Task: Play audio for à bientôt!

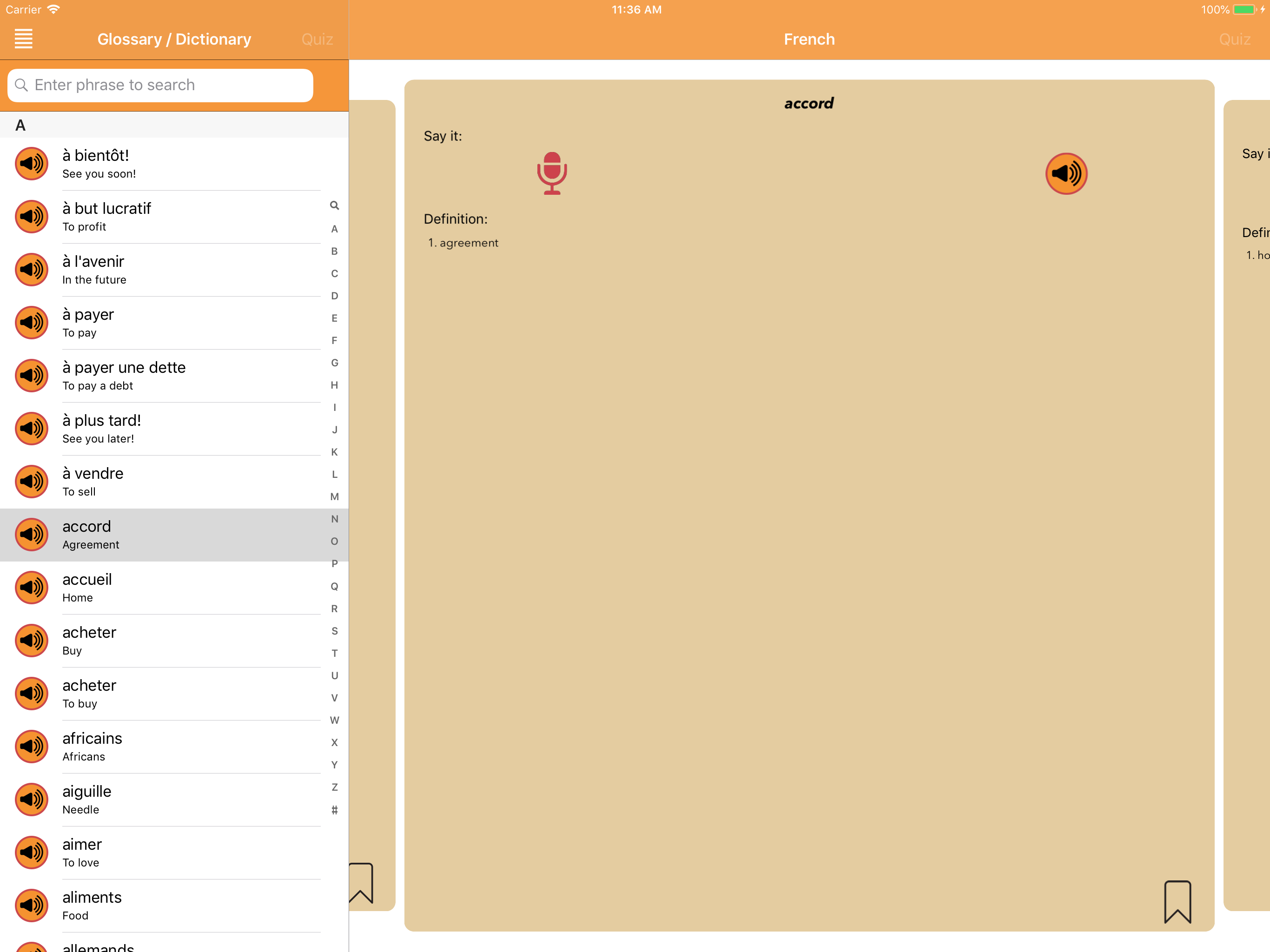Action: 32,164
